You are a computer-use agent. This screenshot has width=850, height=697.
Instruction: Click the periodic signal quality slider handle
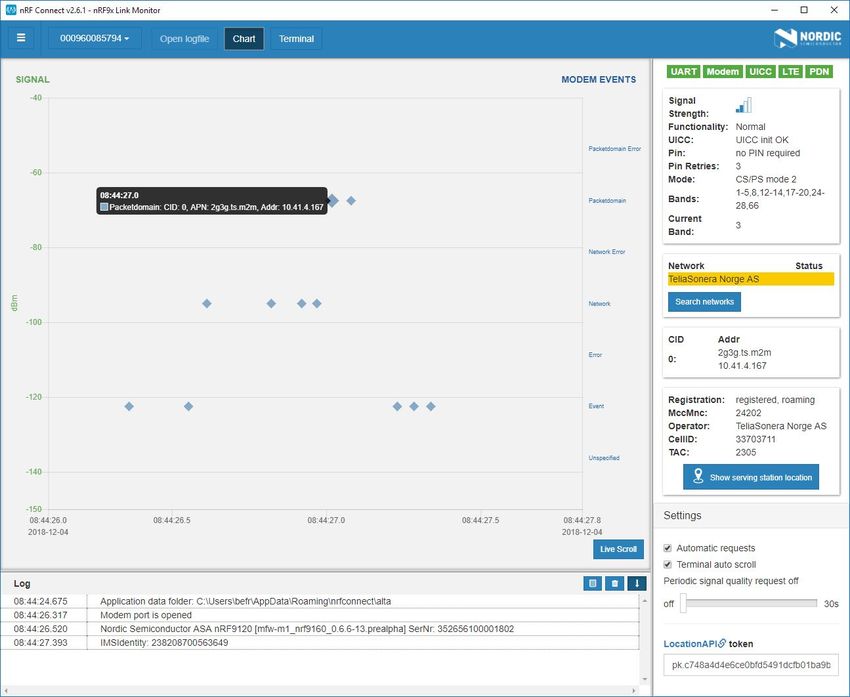(x=683, y=603)
